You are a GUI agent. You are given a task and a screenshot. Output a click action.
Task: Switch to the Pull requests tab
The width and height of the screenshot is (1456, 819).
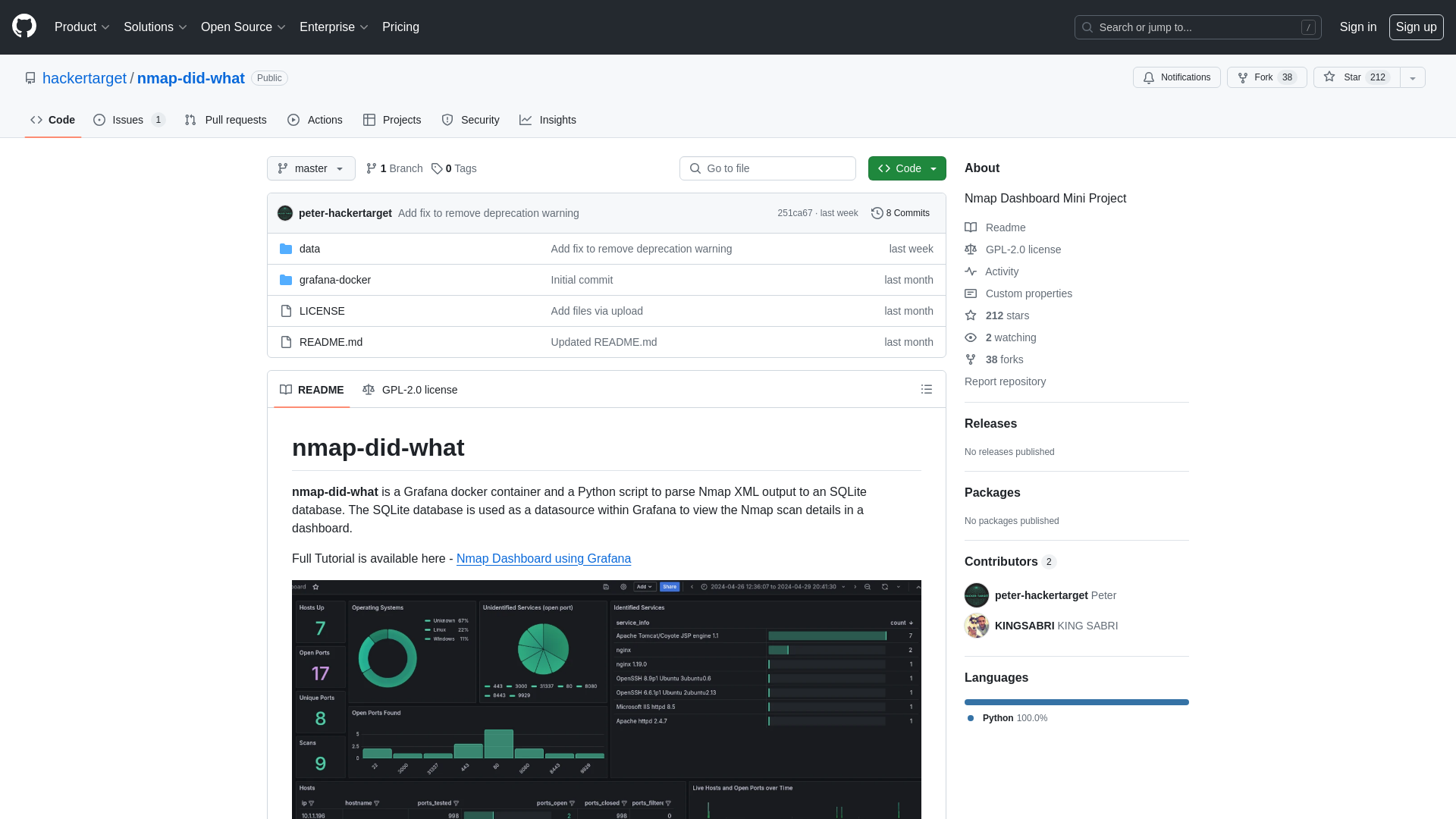(x=225, y=120)
